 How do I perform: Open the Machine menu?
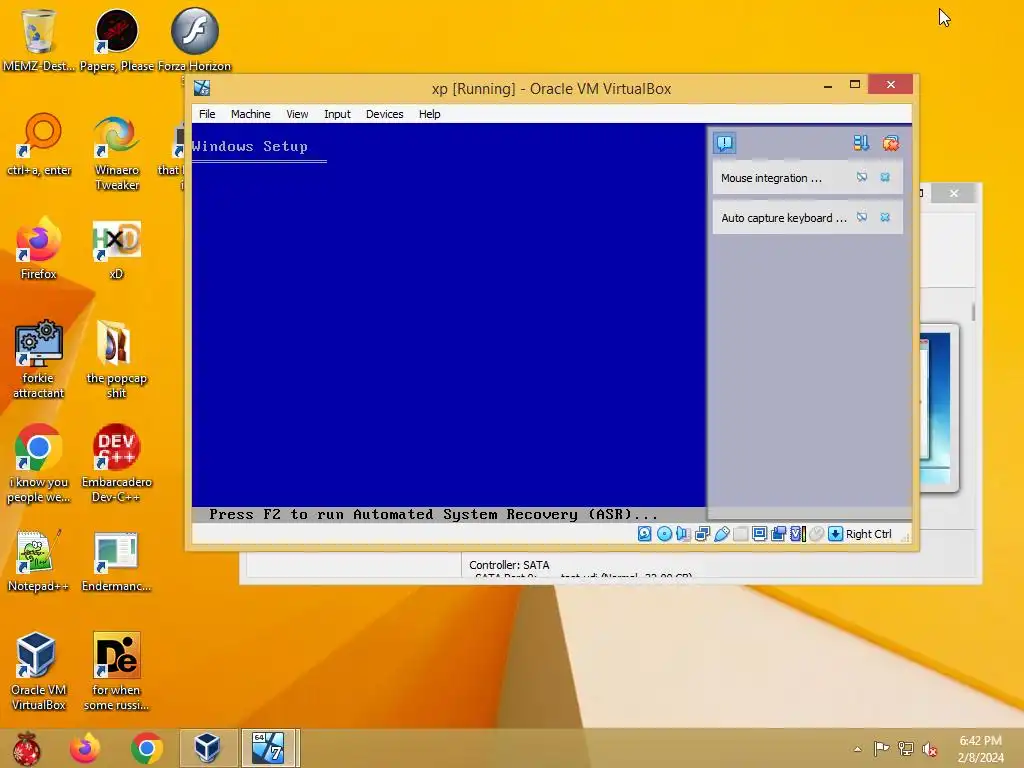250,114
